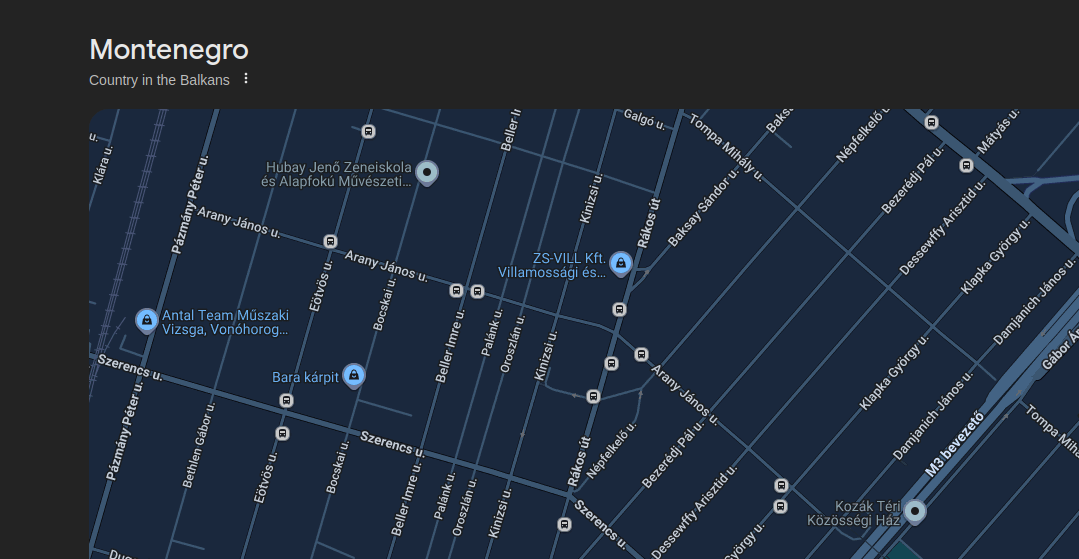Select the bus stop nearest the Mátyás street label
The height and width of the screenshot is (559, 1079).
tap(966, 165)
